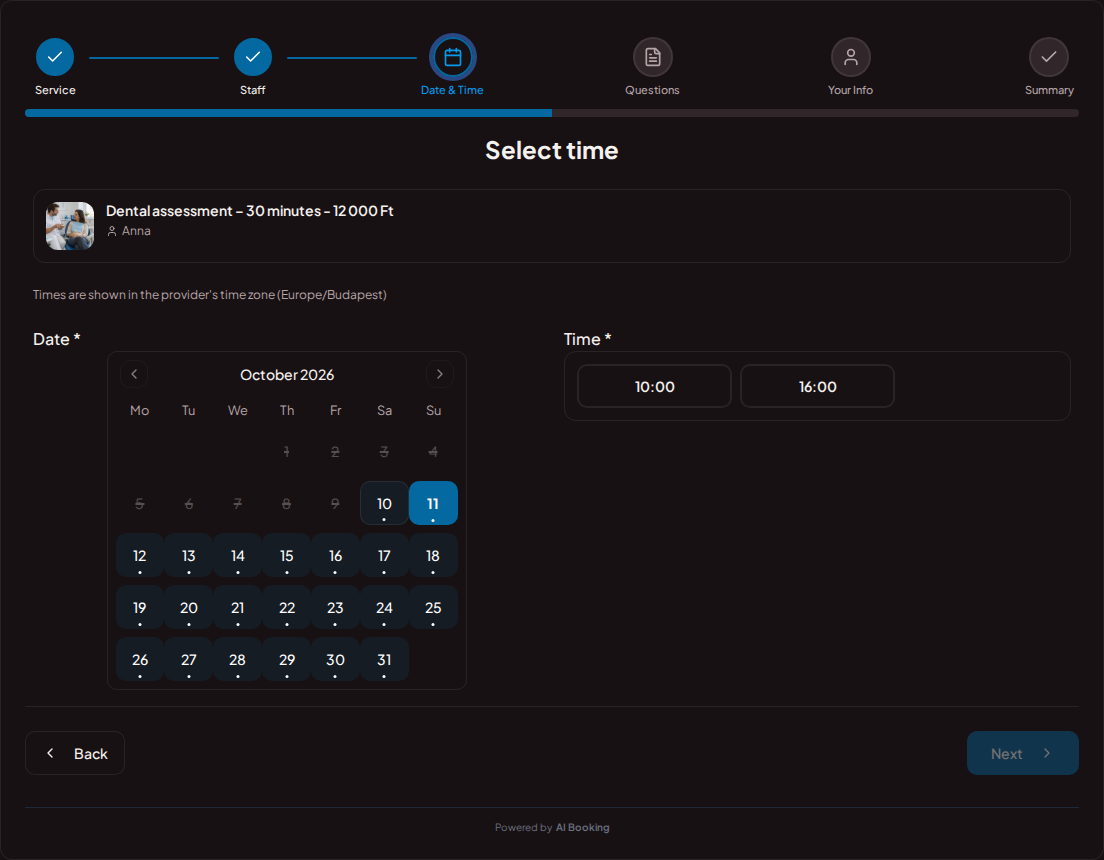Click the Summary step label

(x=1049, y=90)
